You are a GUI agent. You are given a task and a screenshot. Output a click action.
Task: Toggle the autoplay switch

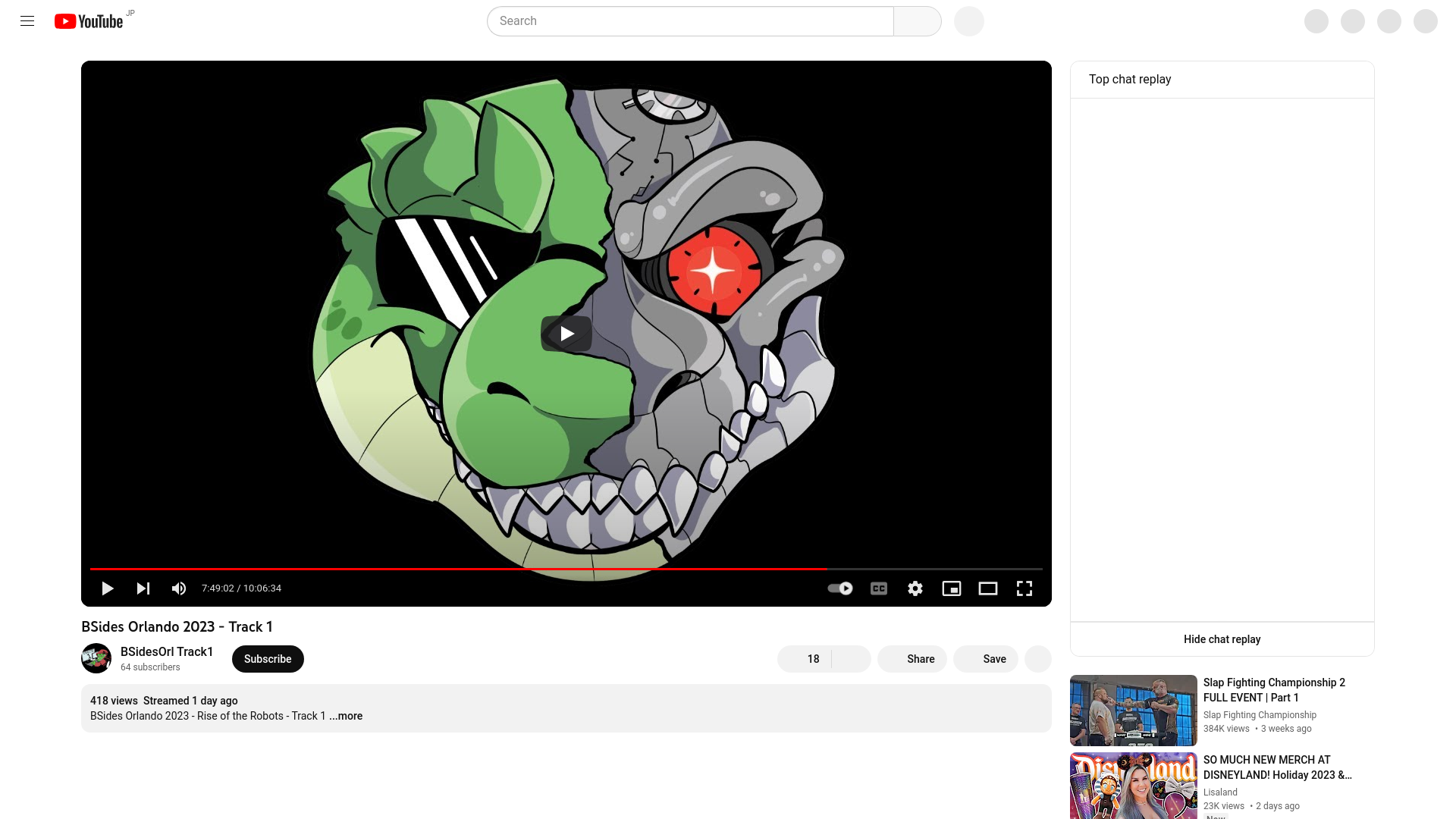coord(840,588)
